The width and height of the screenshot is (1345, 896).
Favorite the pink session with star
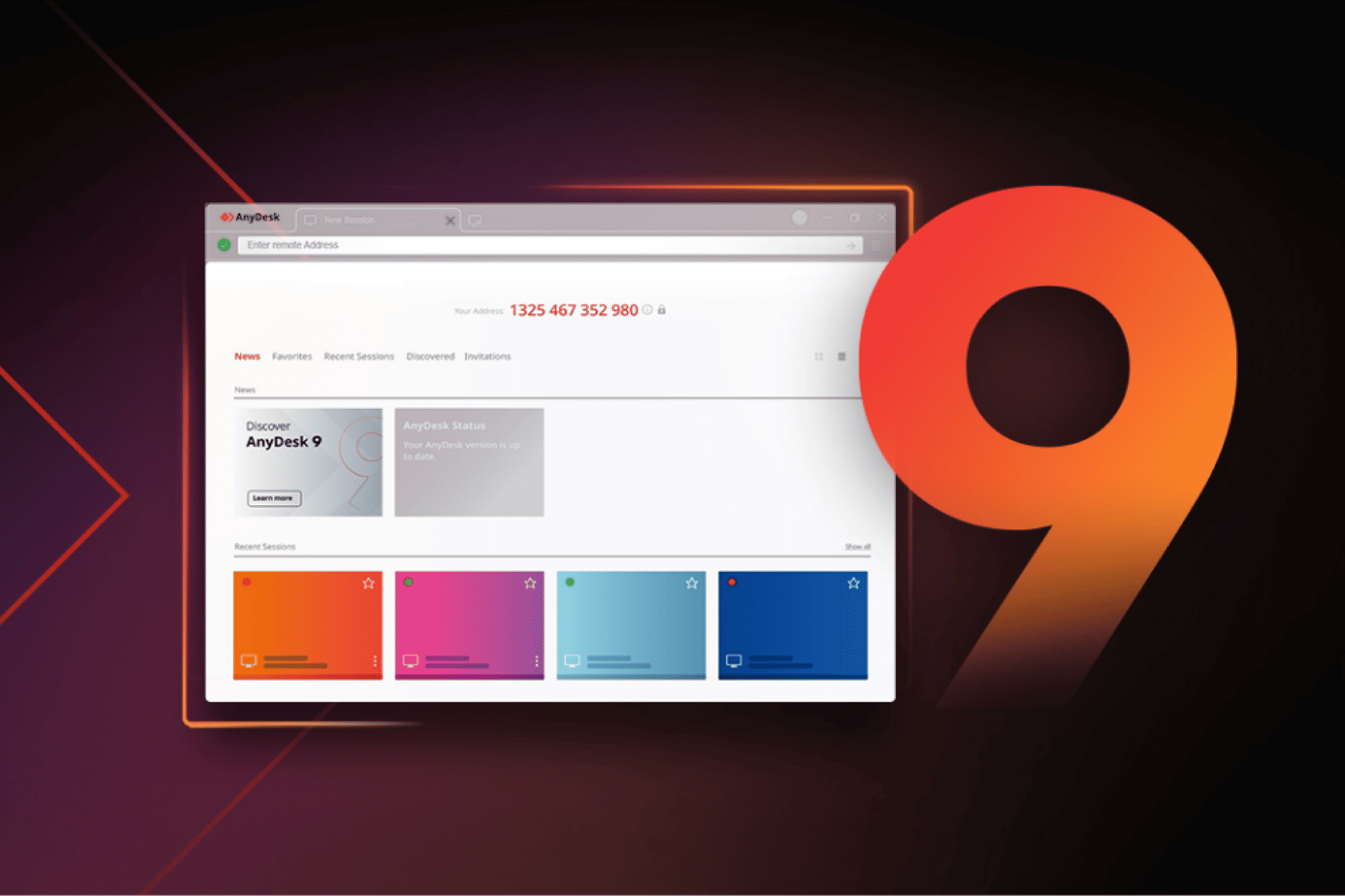tap(530, 583)
